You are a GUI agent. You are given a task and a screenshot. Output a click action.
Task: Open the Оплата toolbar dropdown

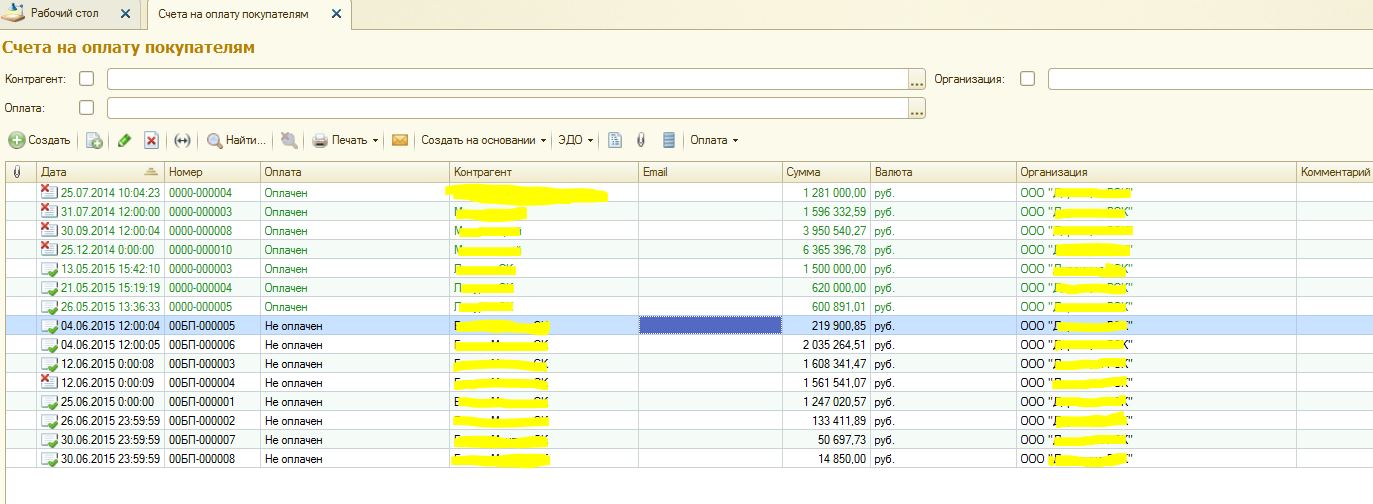click(714, 140)
